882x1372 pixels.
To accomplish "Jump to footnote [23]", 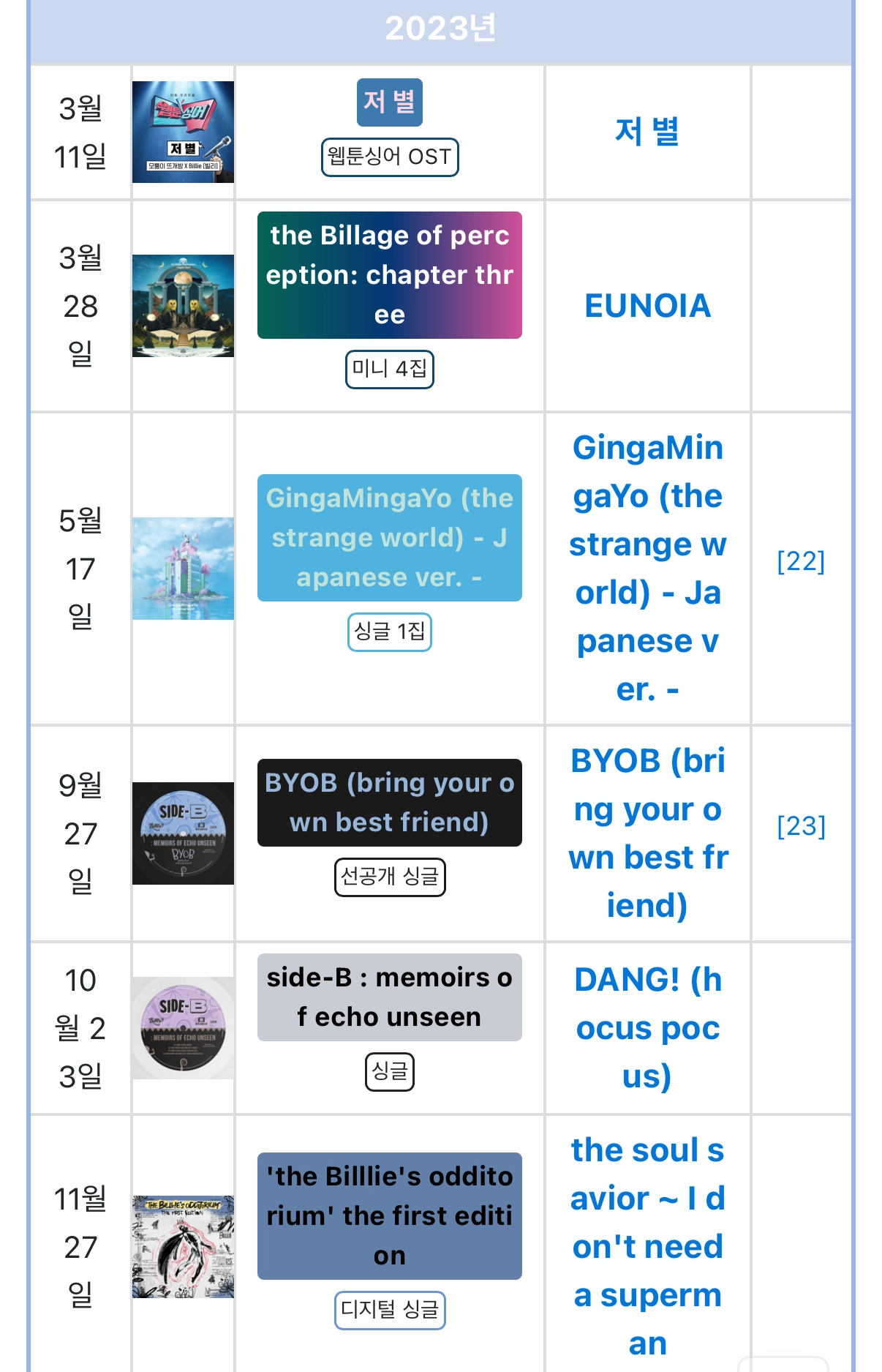I will pos(801,826).
